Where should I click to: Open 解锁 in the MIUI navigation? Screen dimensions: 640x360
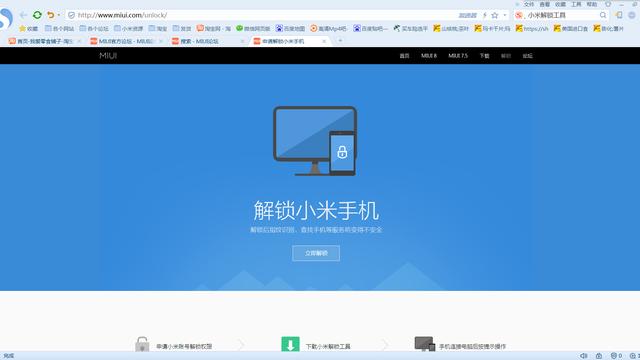pos(506,56)
